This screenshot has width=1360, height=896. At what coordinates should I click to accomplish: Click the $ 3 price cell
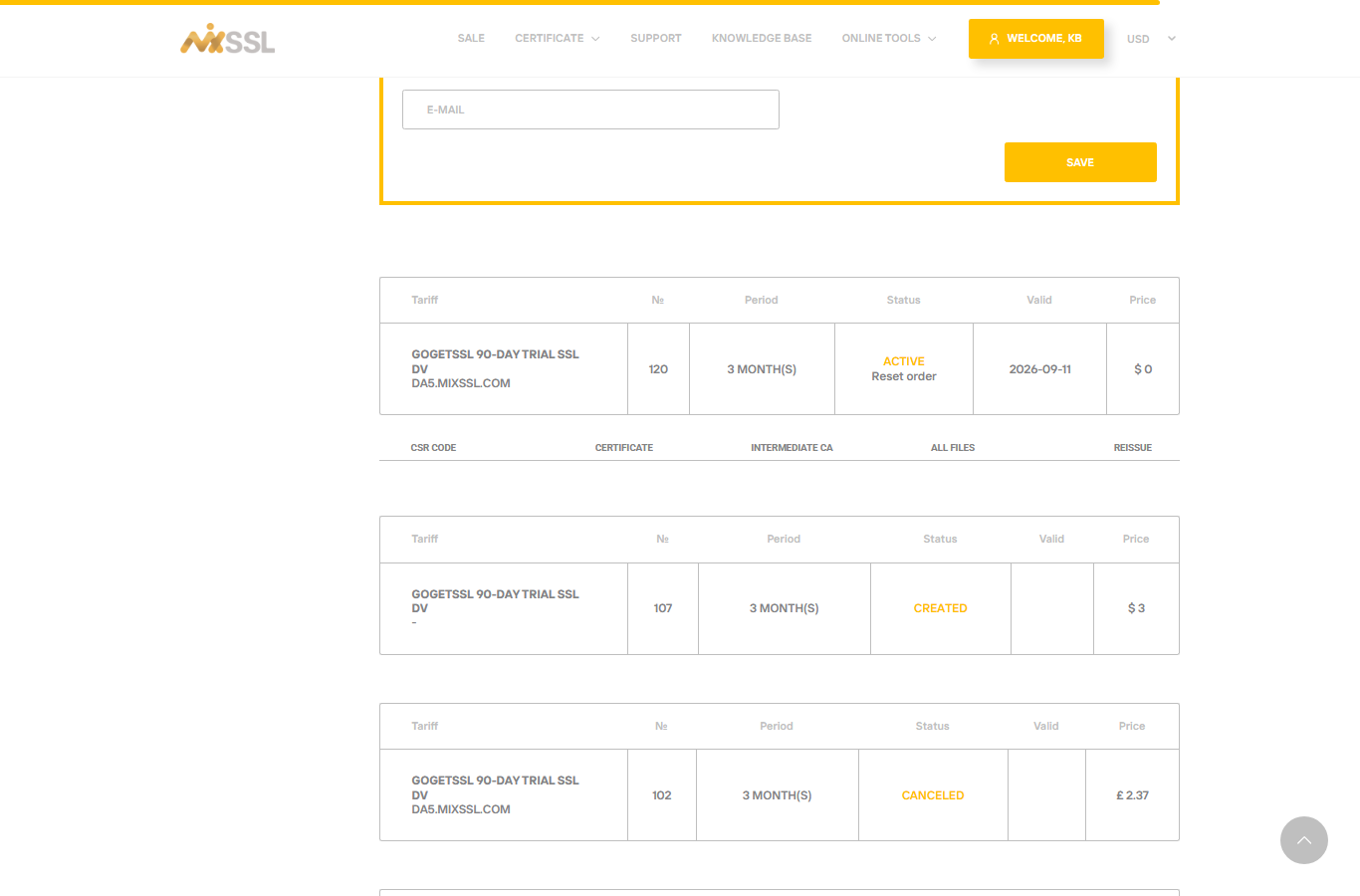(1136, 608)
